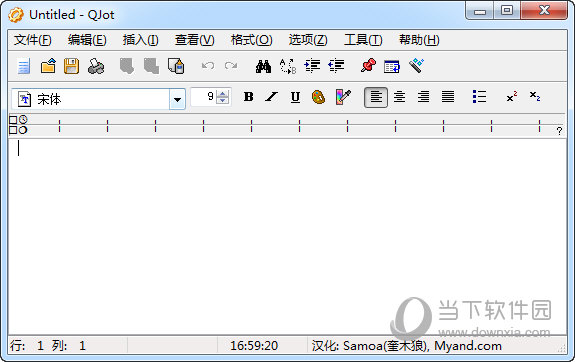Open the 格式(O) menu
This screenshot has width=575, height=362.
(252, 40)
